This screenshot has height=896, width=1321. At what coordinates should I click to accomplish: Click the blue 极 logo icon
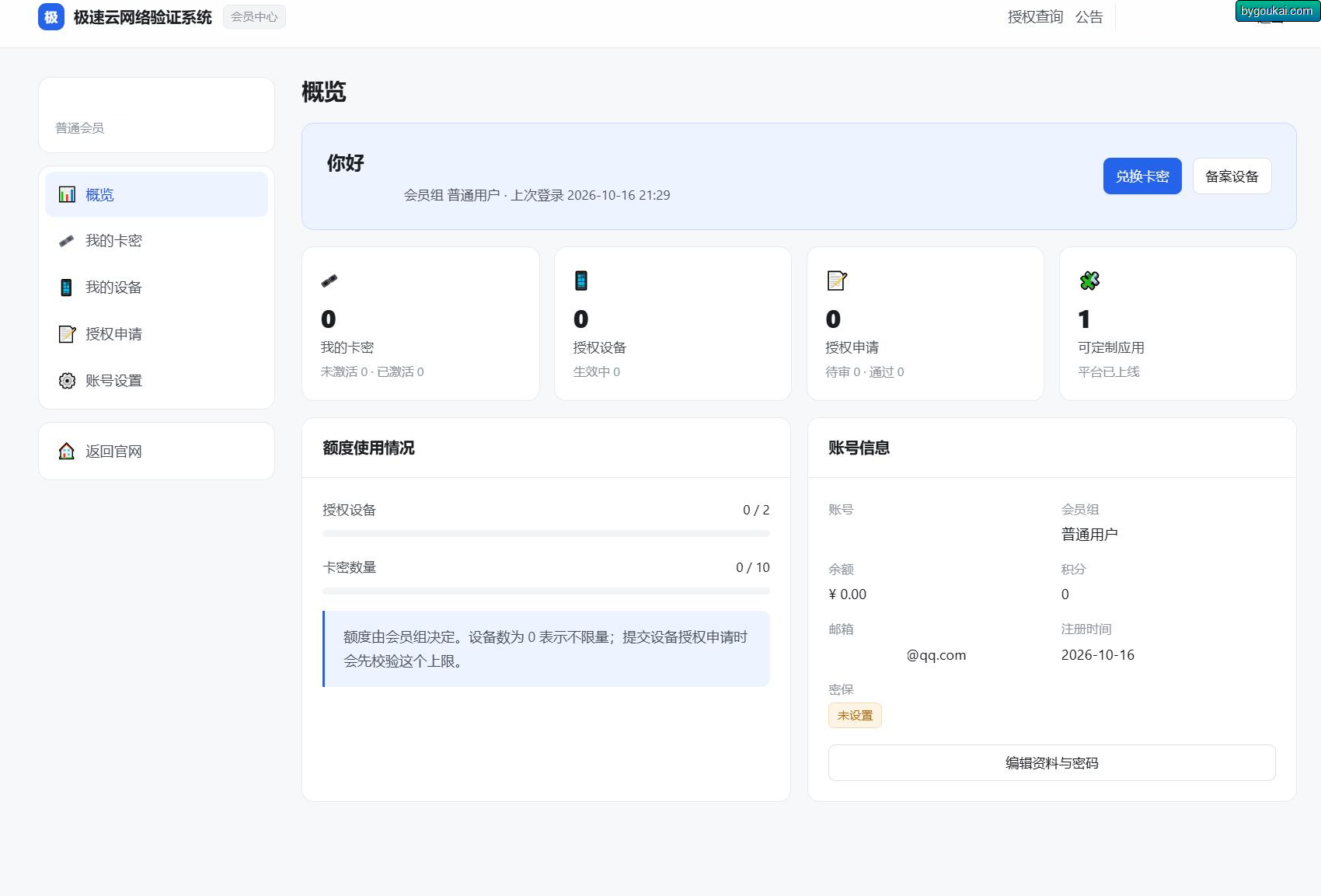pos(51,17)
